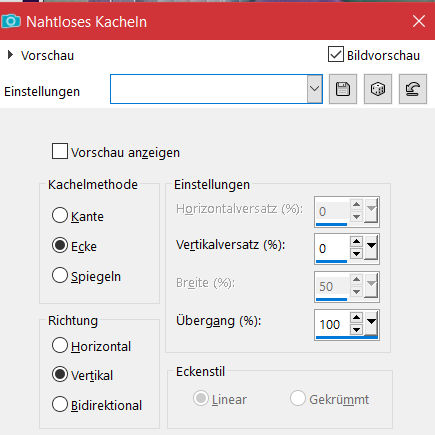Decrease Übergang with down arrow
Image resolution: width=435 pixels, height=435 pixels.
point(356,330)
